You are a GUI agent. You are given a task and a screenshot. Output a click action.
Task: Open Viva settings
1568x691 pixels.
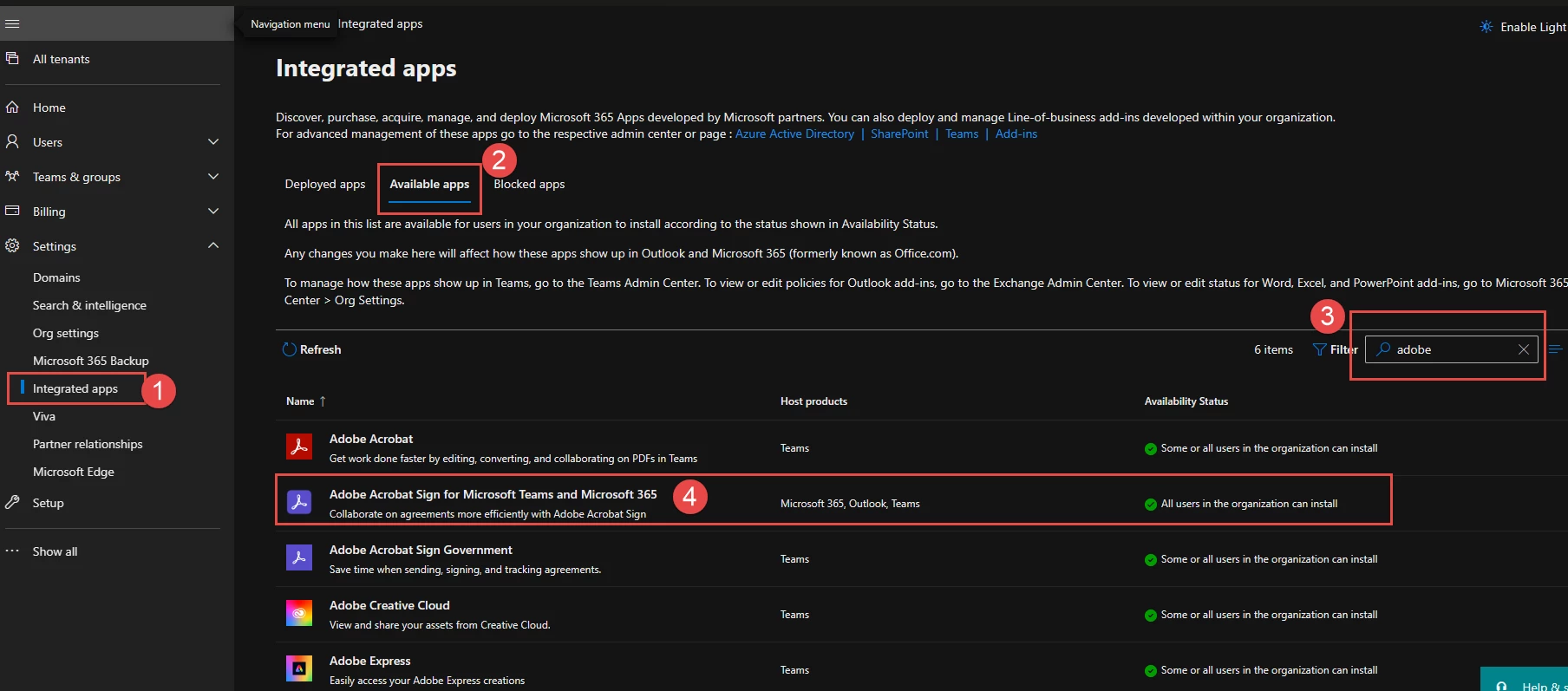[x=44, y=416]
